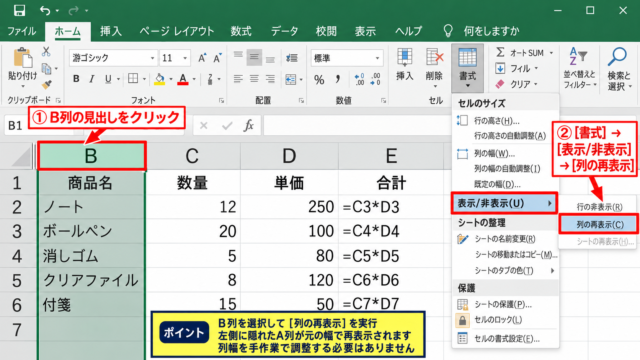Toggle middle vertical alignment
Image resolution: width=640 pixels, height=360 pixels.
254,58
